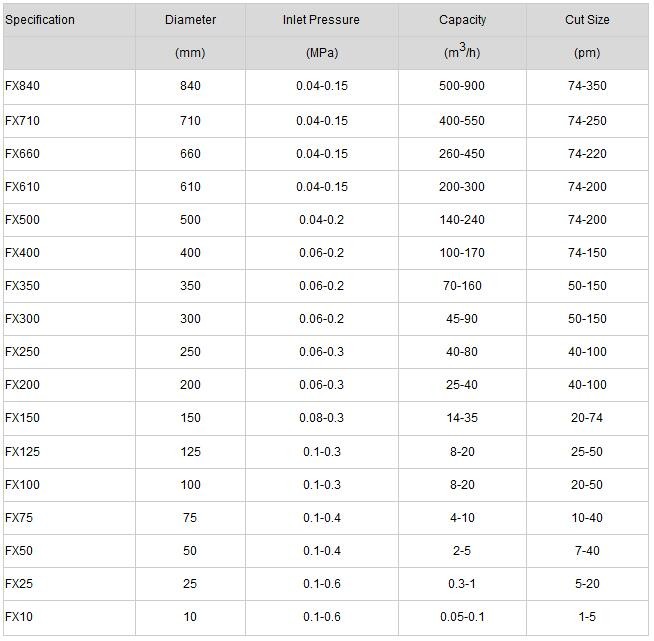Click the FX10 specification cell
The image size is (654, 641).
click(19, 617)
